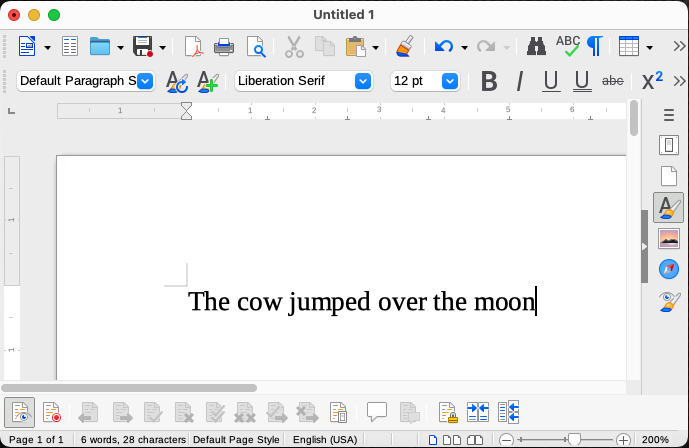Expand hidden standard toolbar items chevron

(678, 46)
